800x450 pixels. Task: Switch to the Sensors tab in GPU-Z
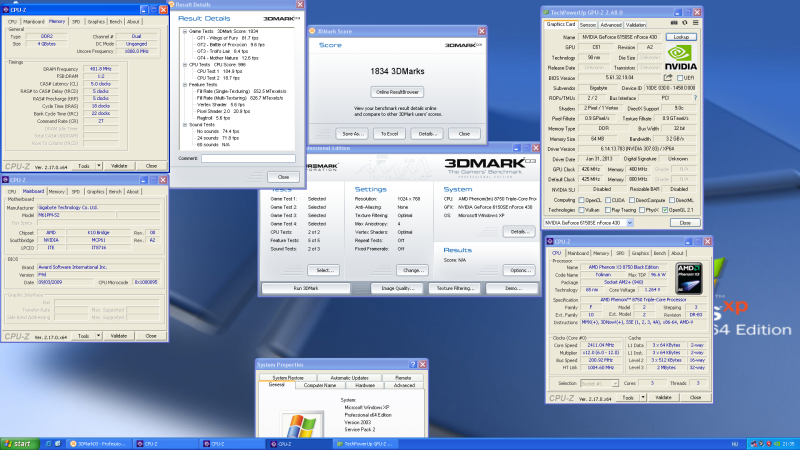pyautogui.click(x=588, y=24)
